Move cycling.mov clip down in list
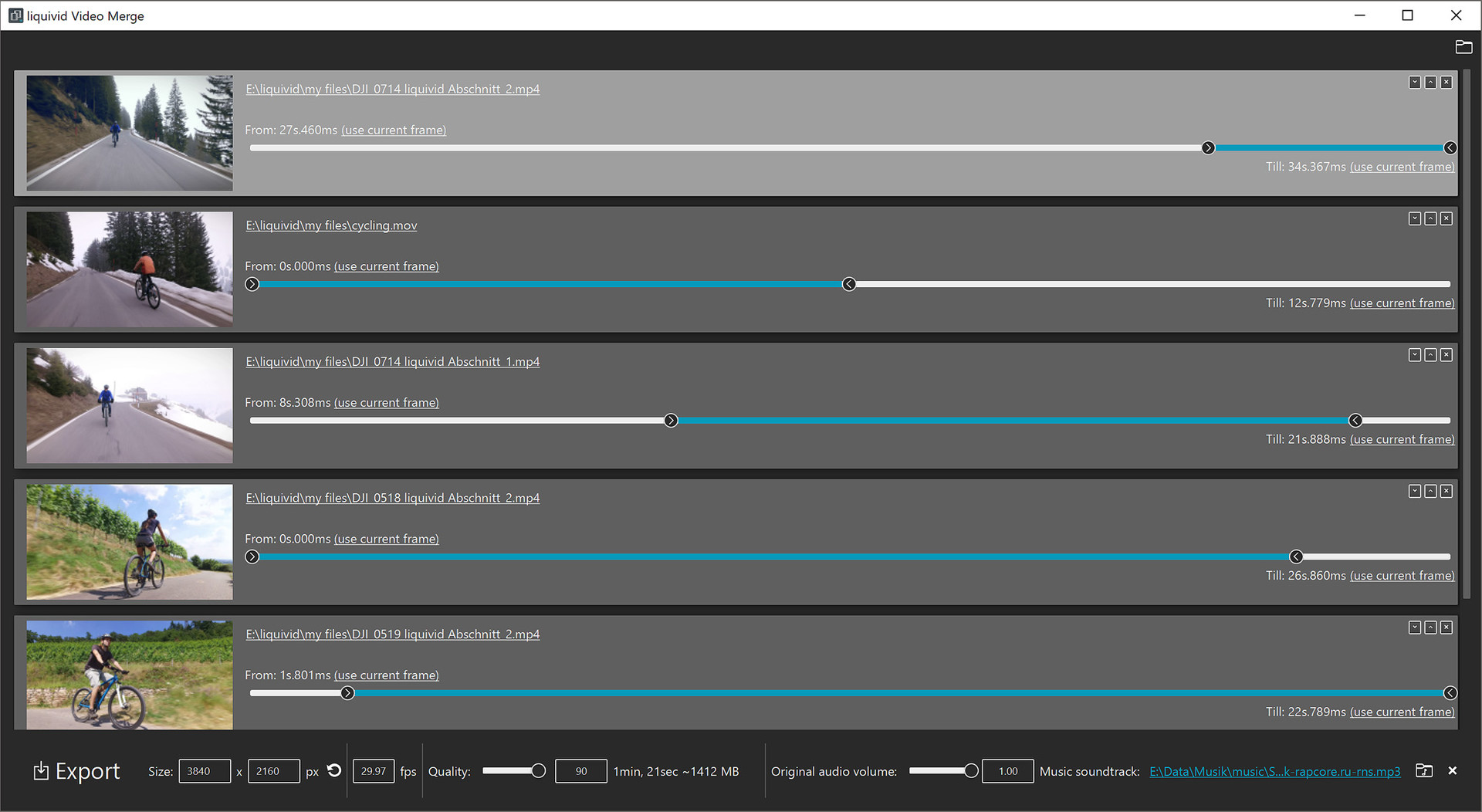The image size is (1482, 812). [1415, 219]
